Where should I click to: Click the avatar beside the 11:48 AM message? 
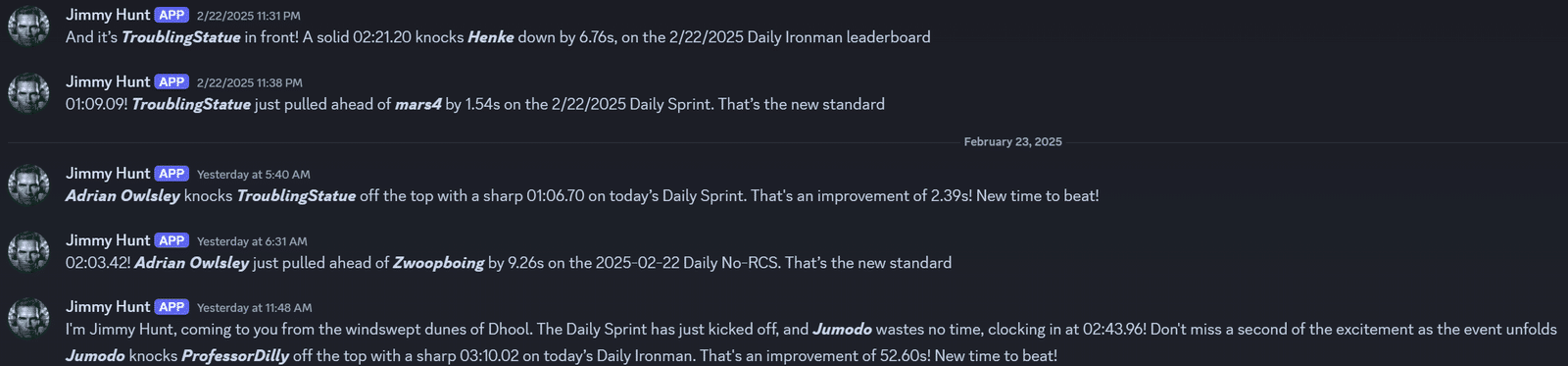tap(28, 318)
